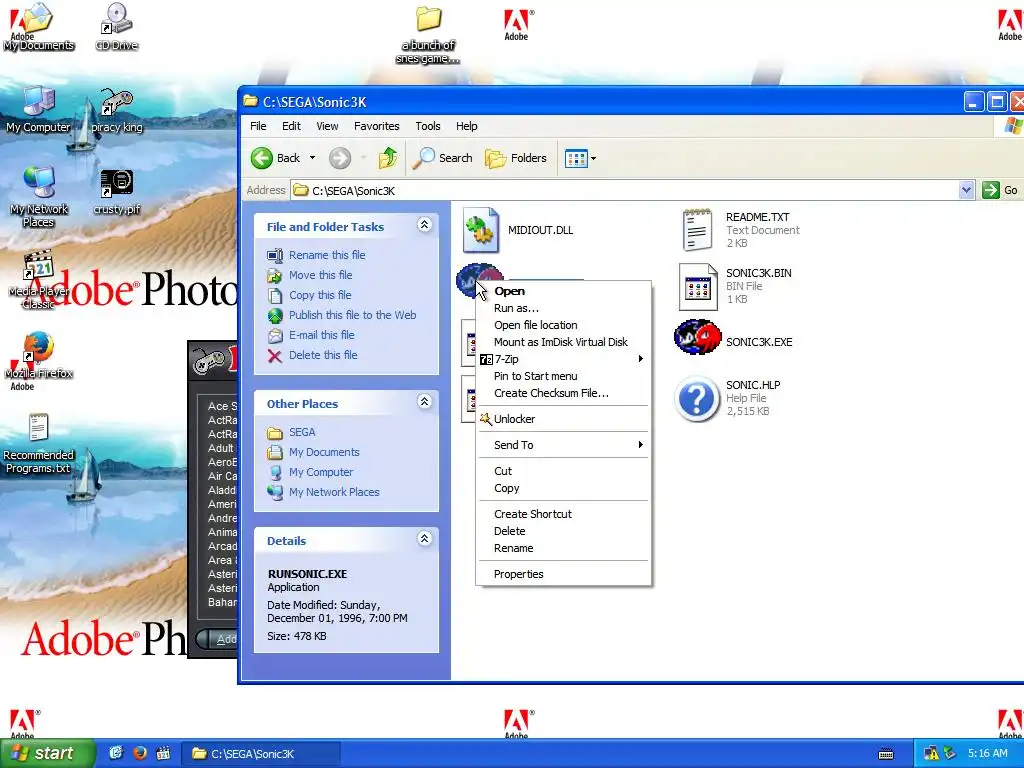Open the Help menu
The width and height of the screenshot is (1024, 768).
[x=466, y=126]
